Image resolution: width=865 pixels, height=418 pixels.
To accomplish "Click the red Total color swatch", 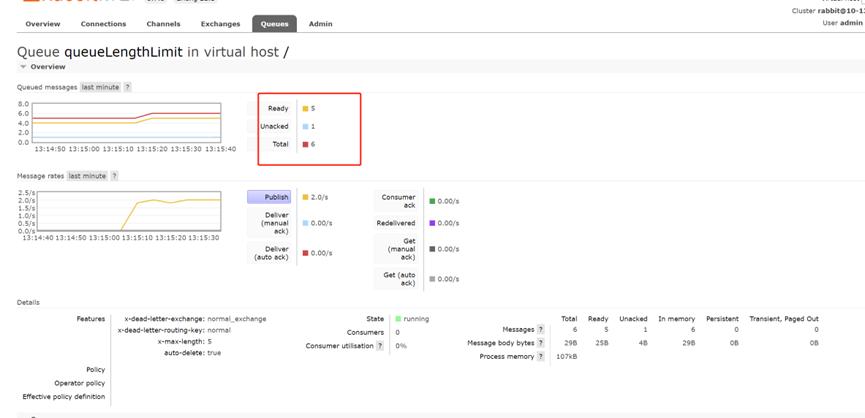I will tap(305, 144).
